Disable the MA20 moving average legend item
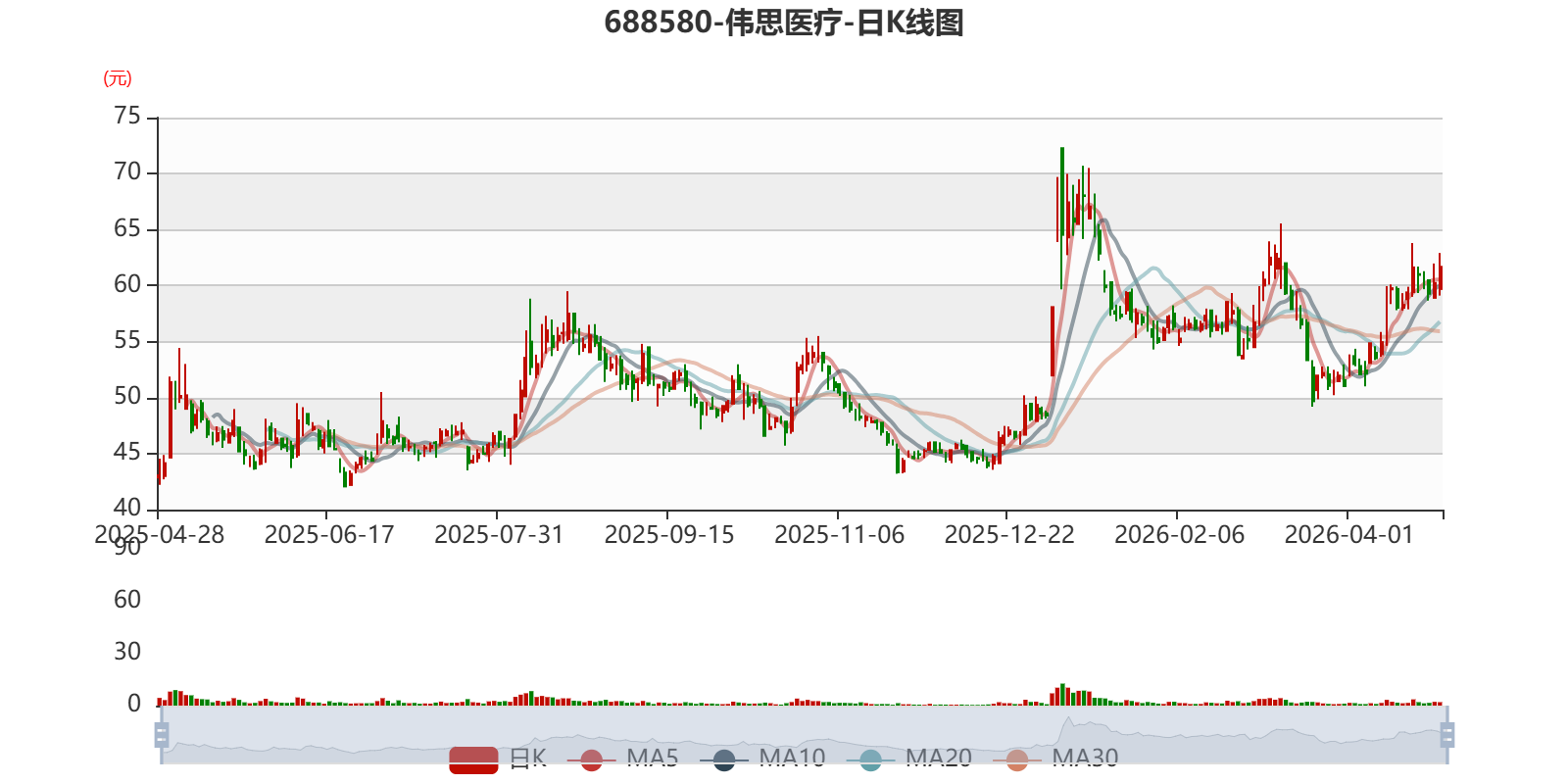This screenshot has height=784, width=1568. 908,759
